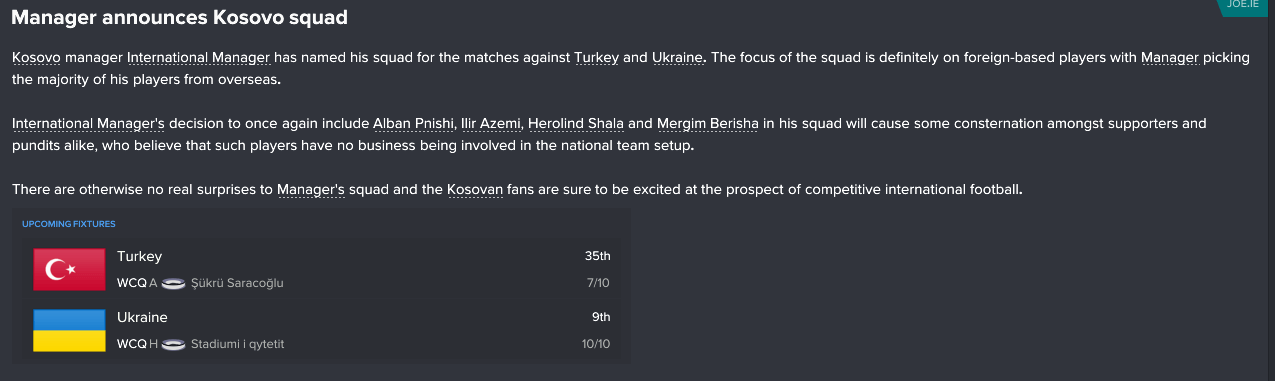Click the Stadiumi i qytetit stadium name
This screenshot has width=1275, height=381.
point(244,344)
